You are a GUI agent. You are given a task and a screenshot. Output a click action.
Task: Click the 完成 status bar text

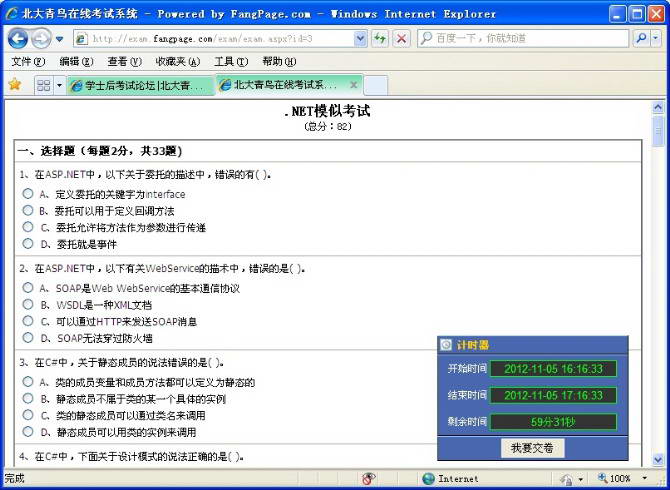15,478
